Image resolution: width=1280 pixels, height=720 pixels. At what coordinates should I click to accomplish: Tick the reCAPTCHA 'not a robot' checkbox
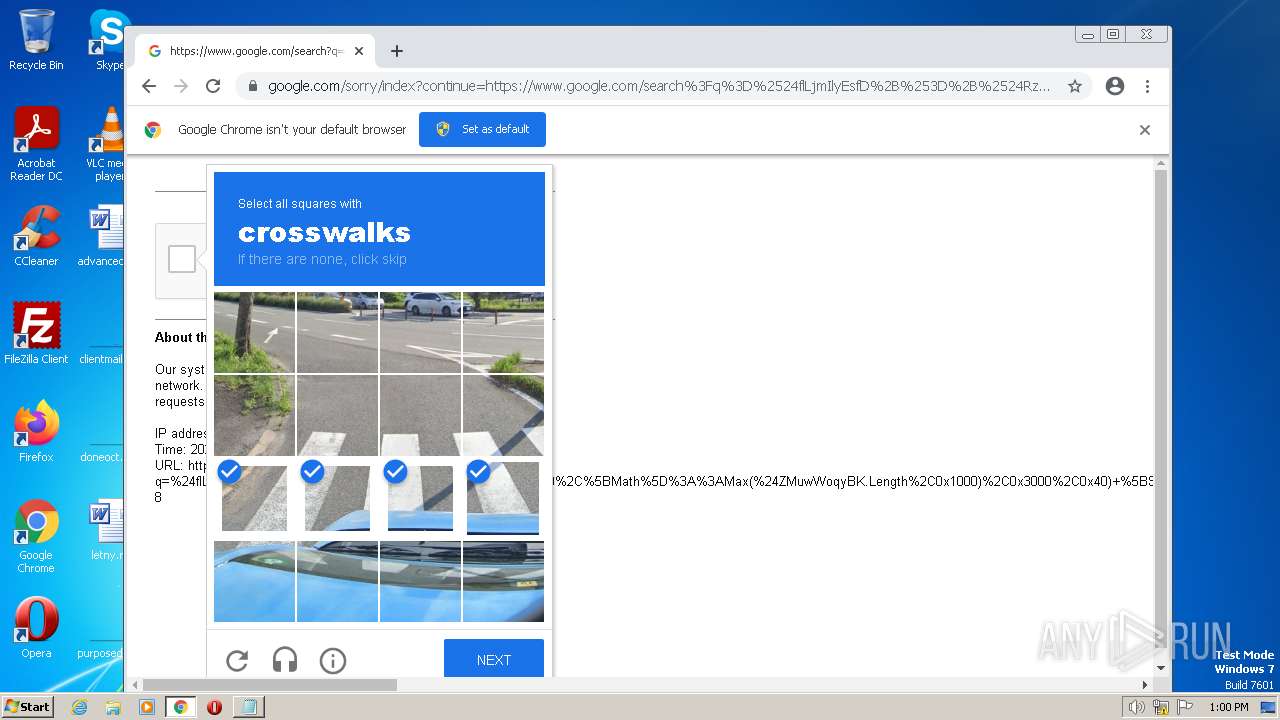point(182,259)
